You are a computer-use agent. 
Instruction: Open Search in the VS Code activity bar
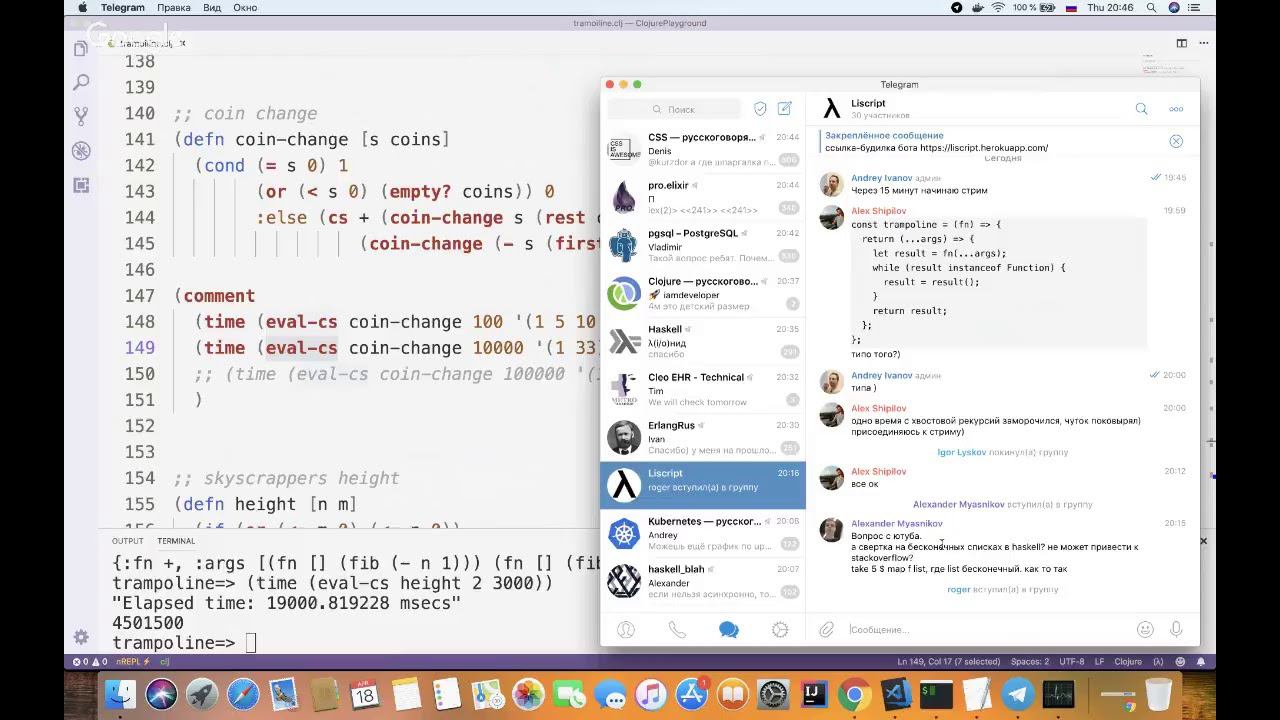81,82
